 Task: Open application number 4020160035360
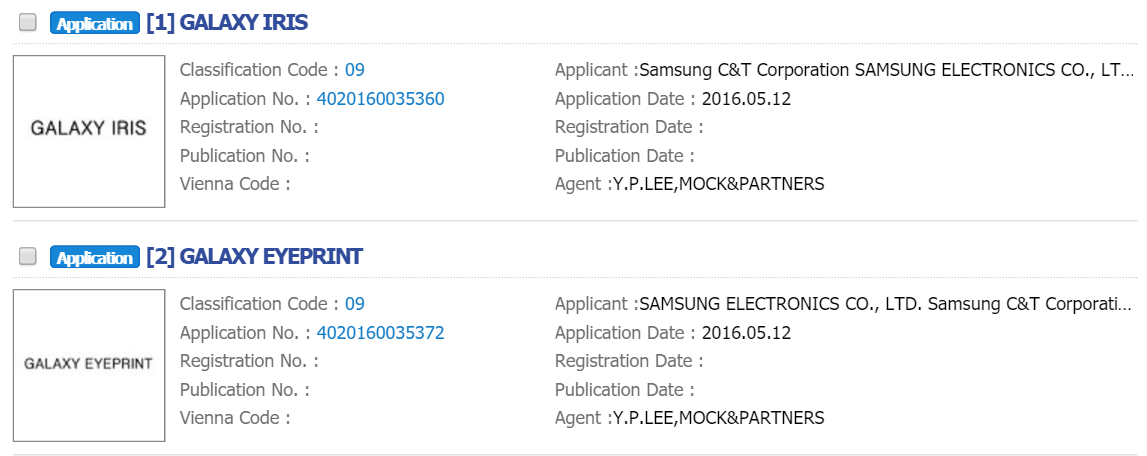pos(380,99)
